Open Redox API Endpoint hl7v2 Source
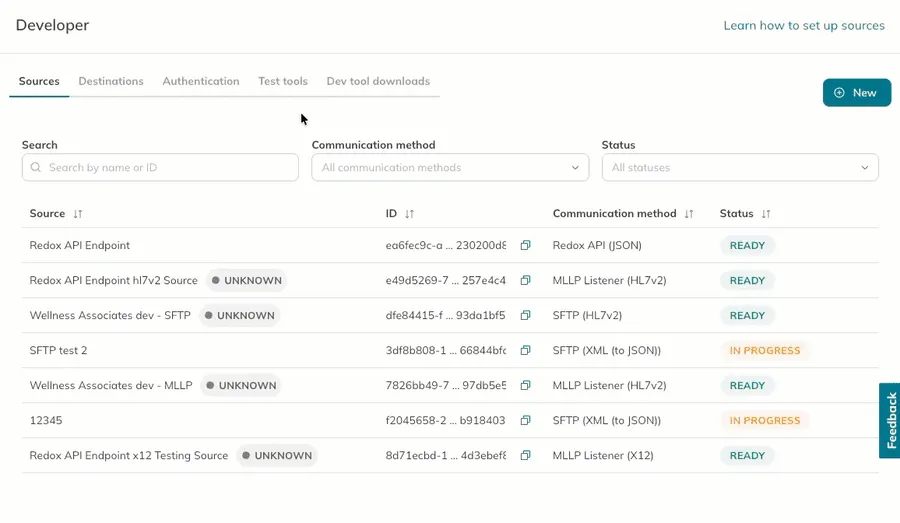The image size is (900, 523). coord(114,280)
